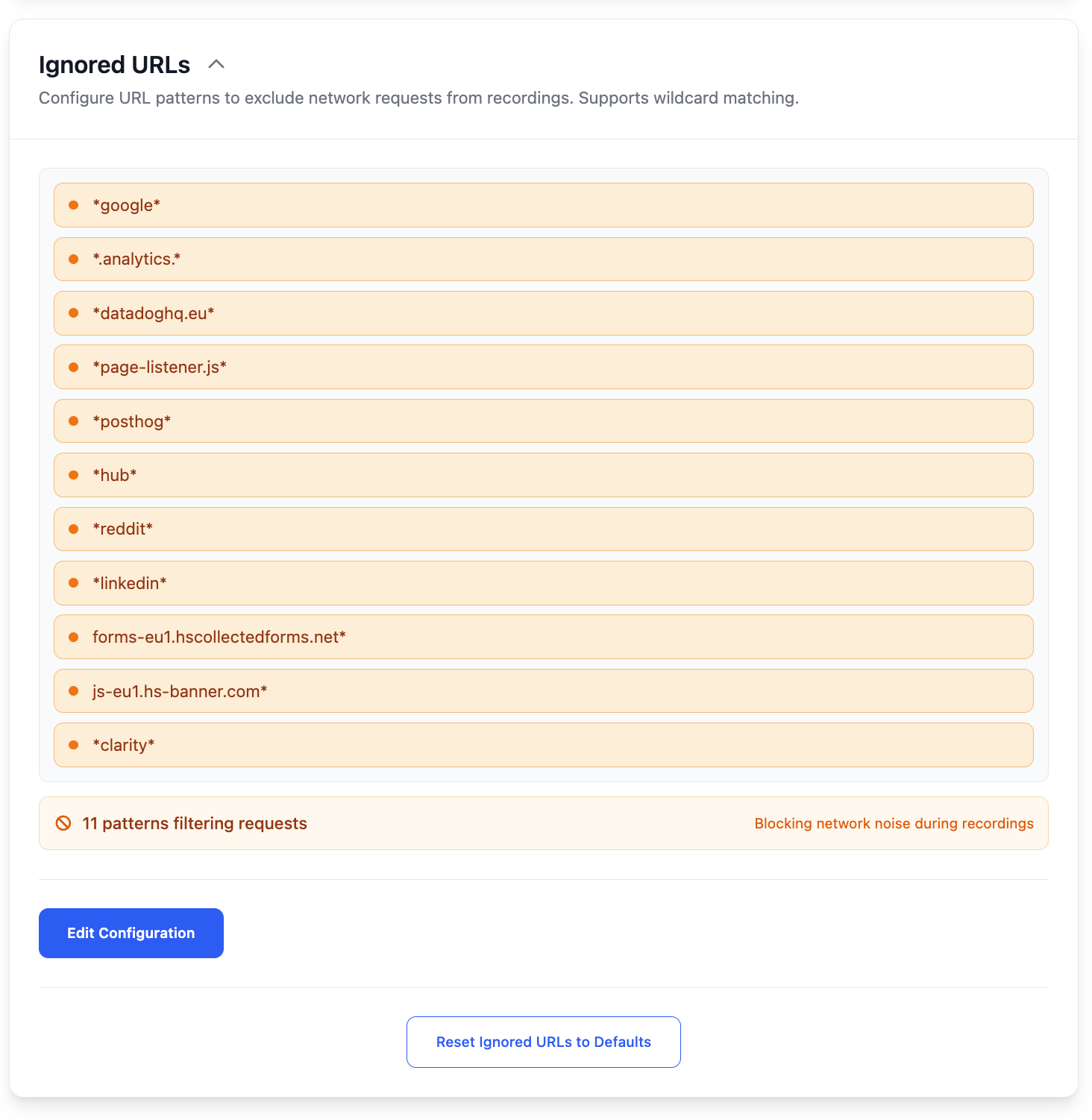Select the js-eu1.hs-banner.com* pattern row

[x=543, y=691]
